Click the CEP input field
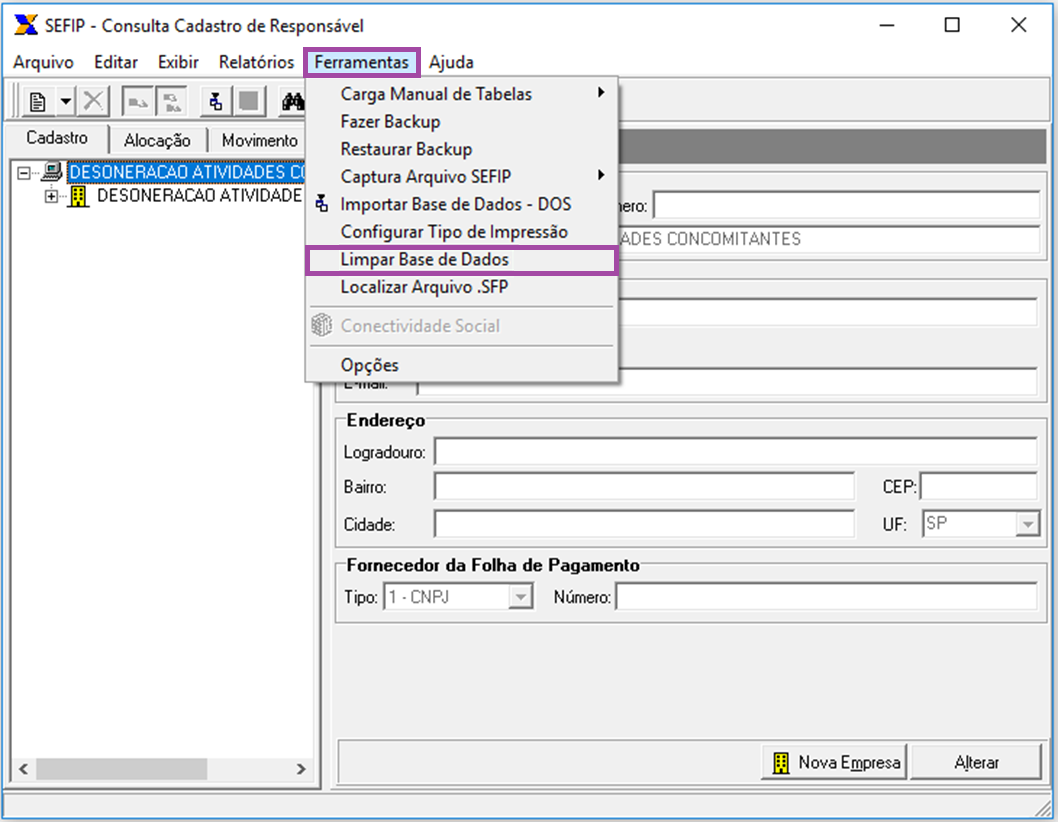 (x=979, y=487)
